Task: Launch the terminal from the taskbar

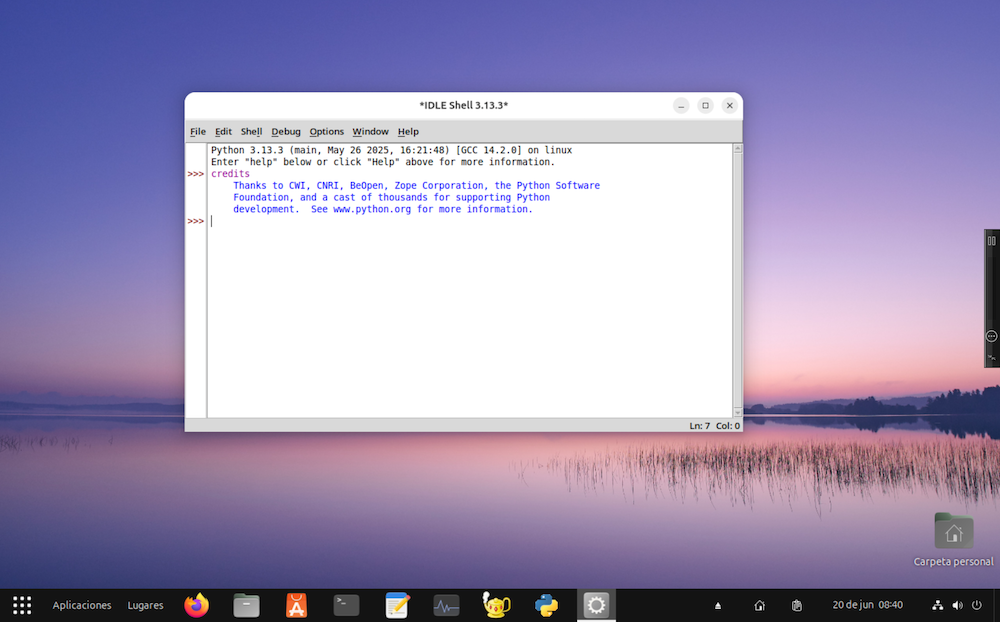Action: pos(346,605)
